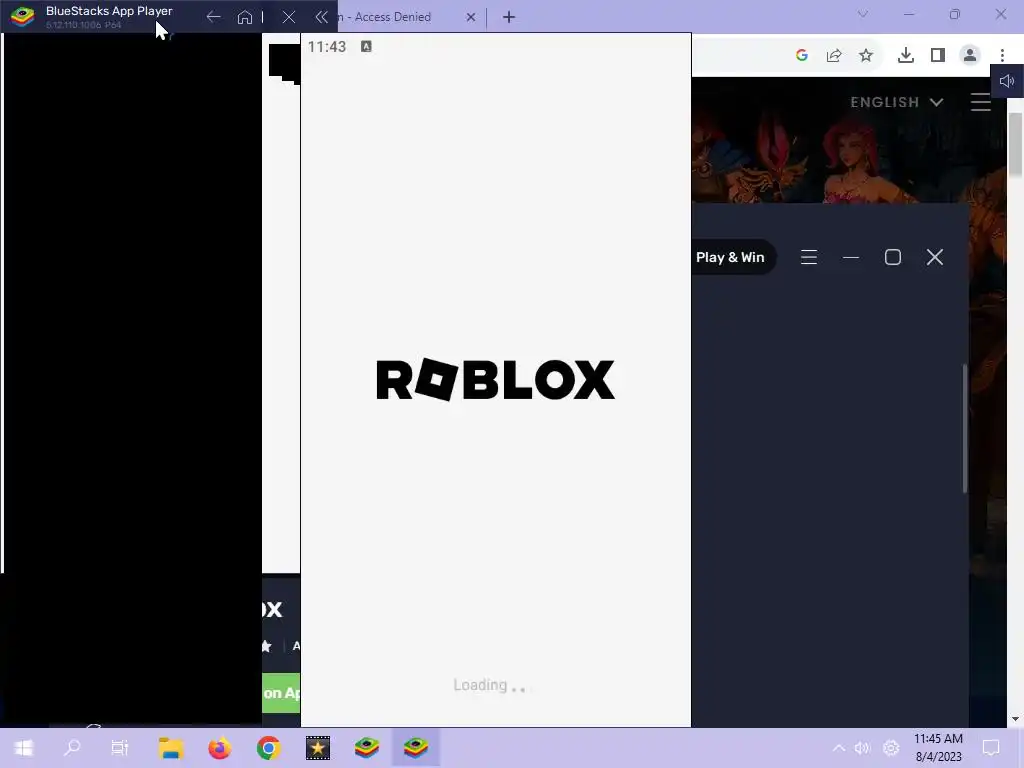Open the website hamburger menu

pyautogui.click(x=981, y=102)
